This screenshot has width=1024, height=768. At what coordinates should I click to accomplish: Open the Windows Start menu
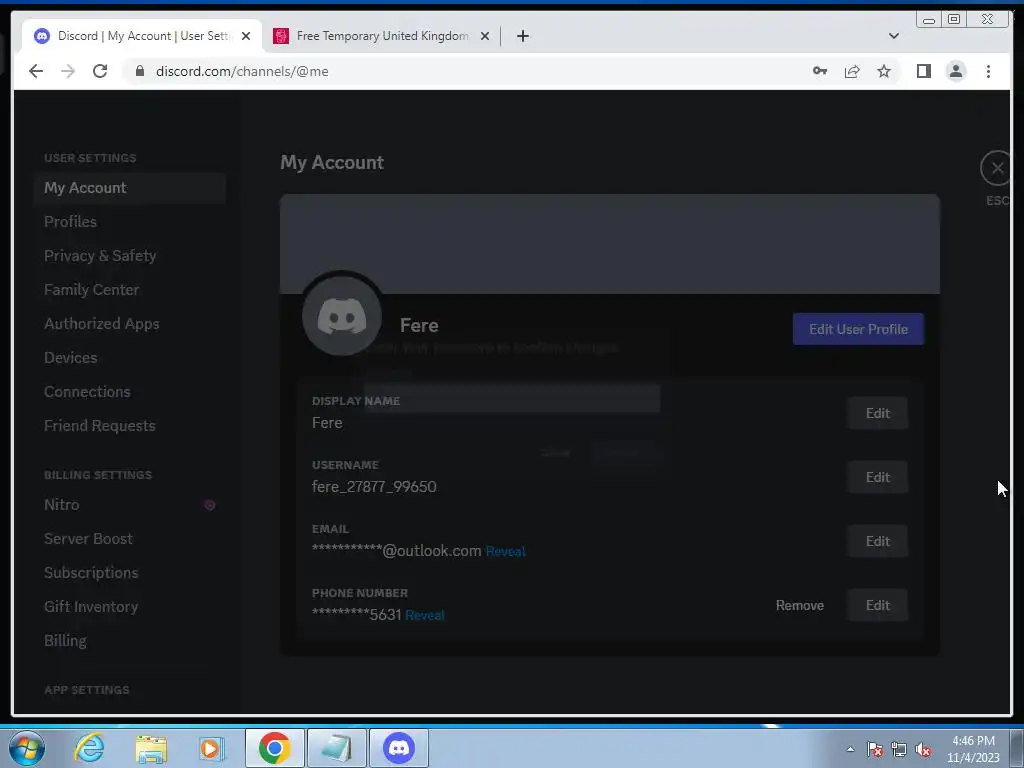(x=27, y=748)
